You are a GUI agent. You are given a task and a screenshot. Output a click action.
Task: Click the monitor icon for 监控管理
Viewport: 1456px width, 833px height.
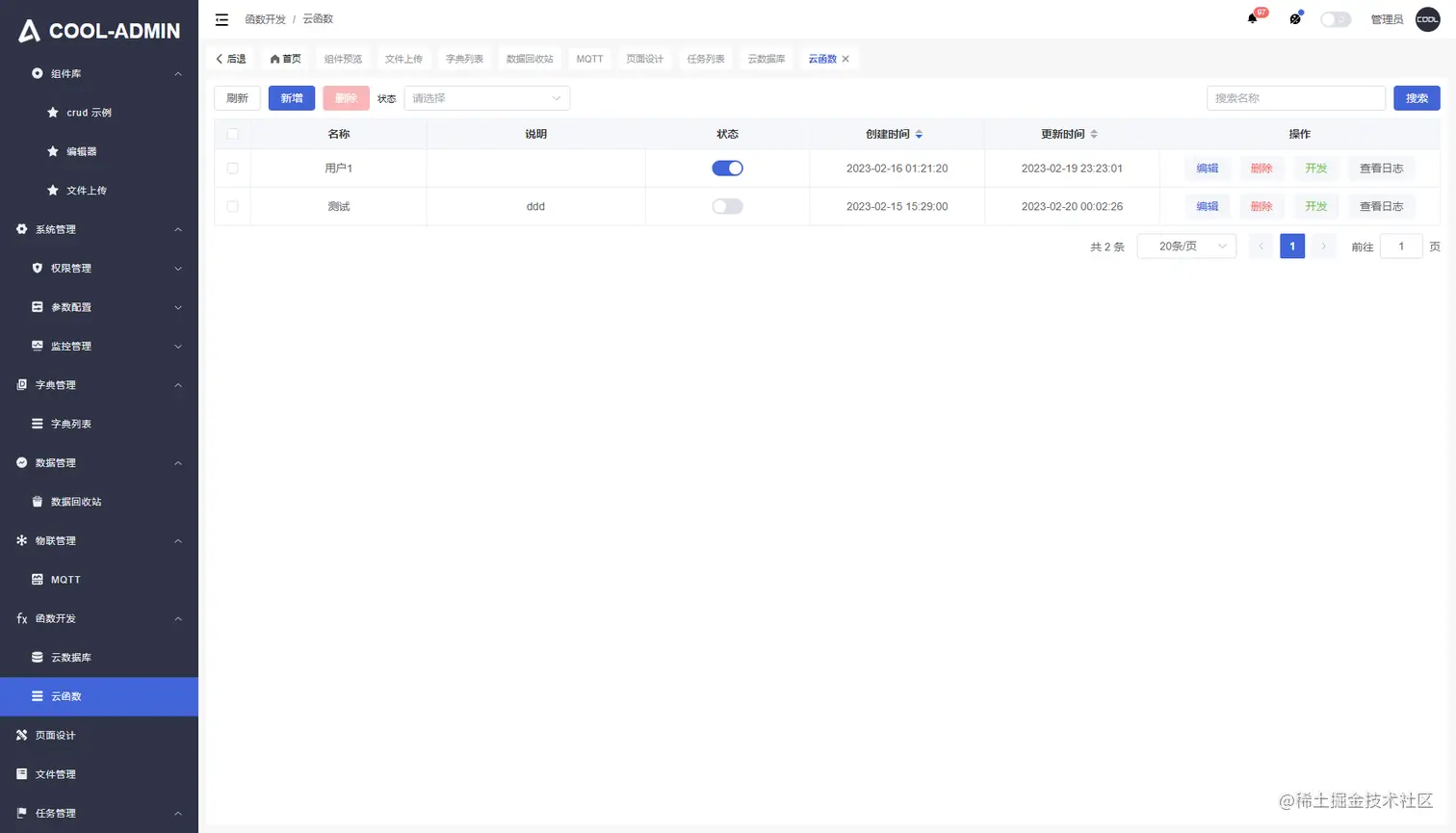38,346
